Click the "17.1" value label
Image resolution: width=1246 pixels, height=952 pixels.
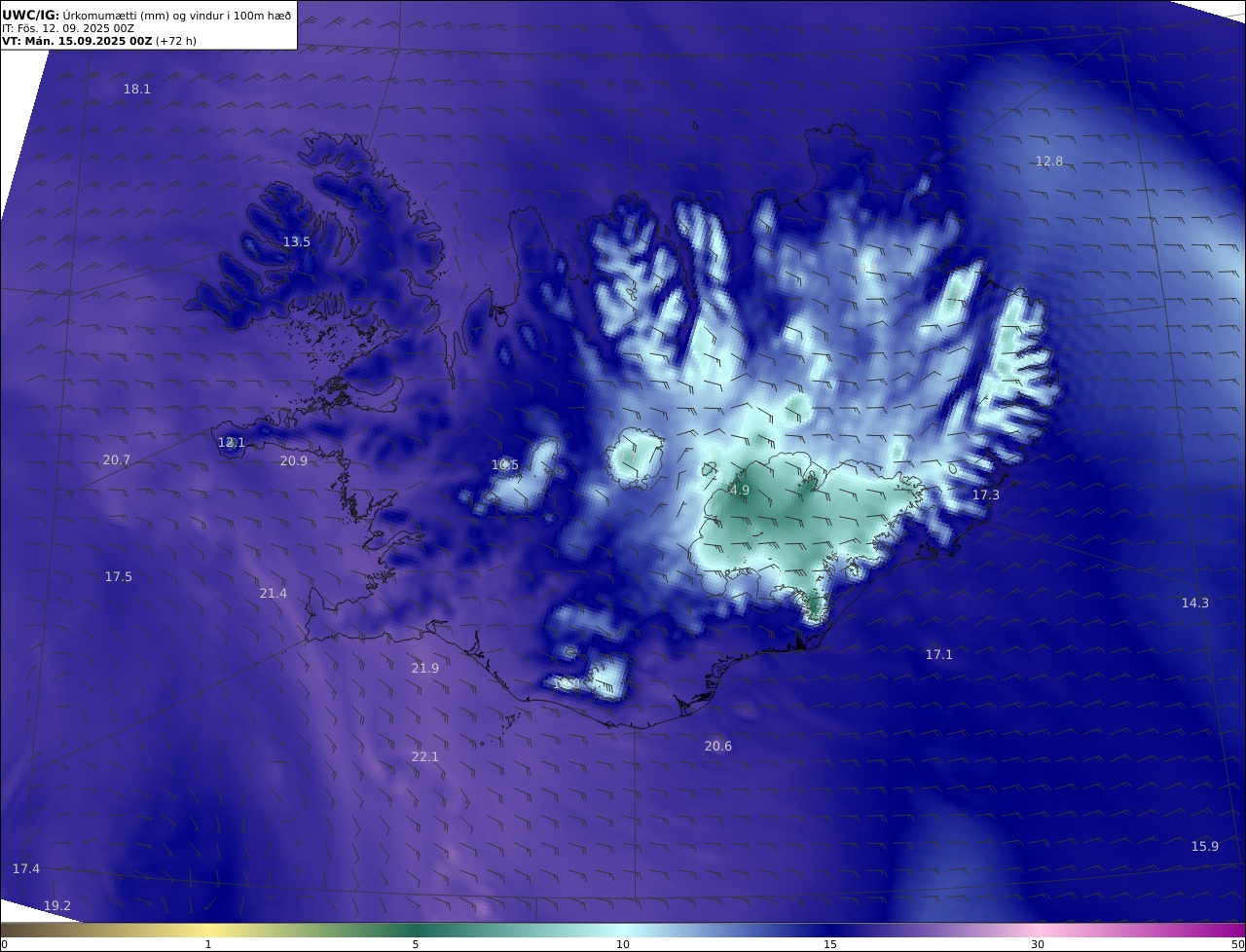939,655
